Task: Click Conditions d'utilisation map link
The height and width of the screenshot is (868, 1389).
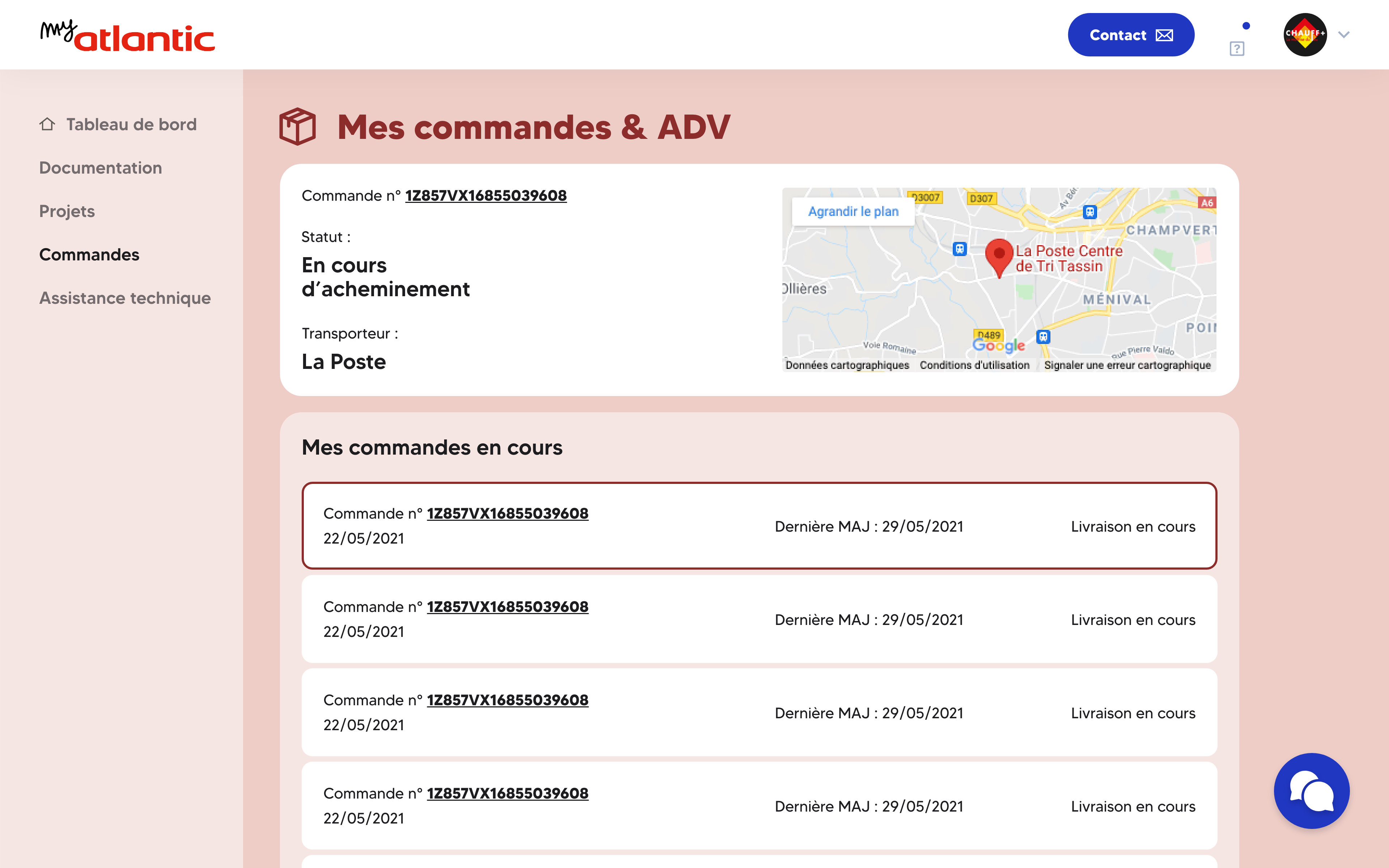Action: coord(974,365)
